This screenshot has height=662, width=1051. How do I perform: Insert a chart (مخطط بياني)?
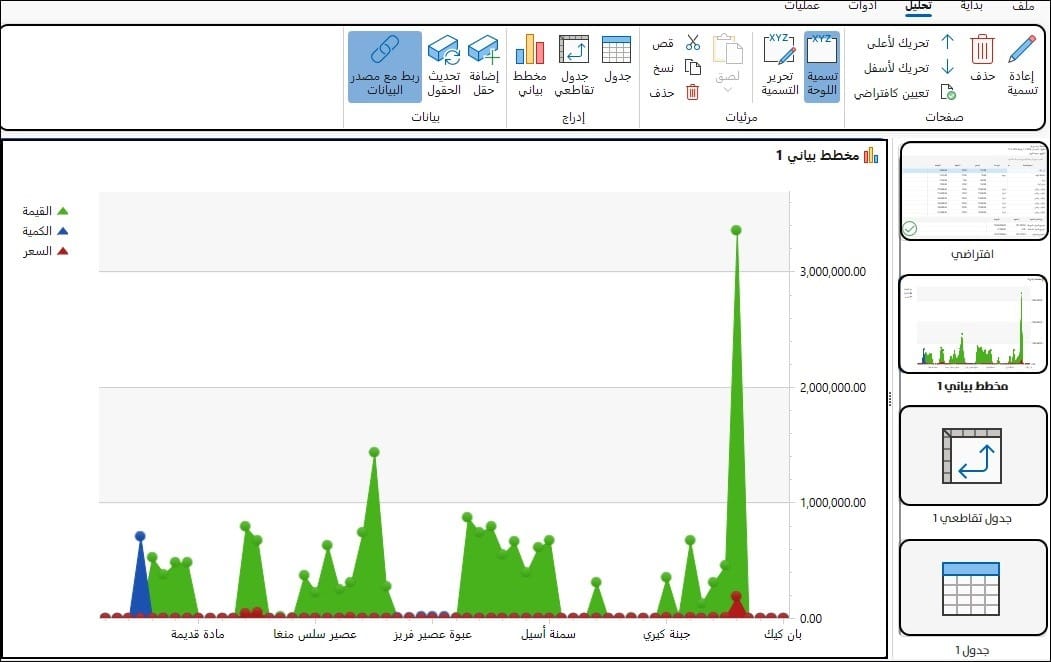click(x=530, y=66)
